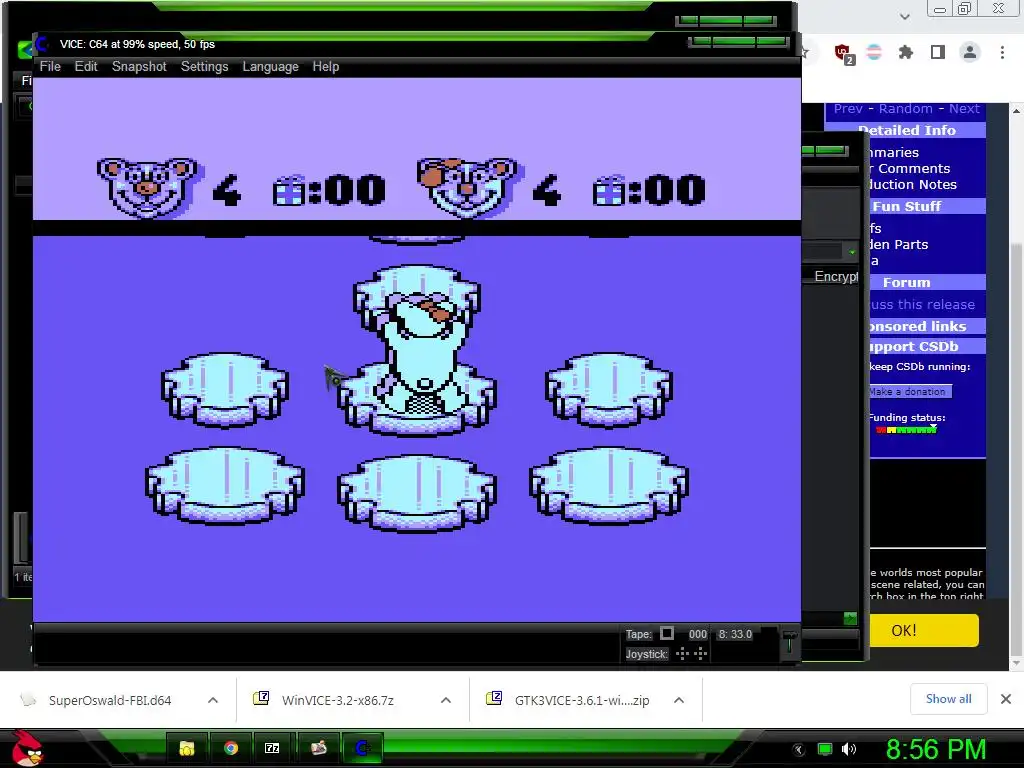Click the browser page vertical scrollbar
The height and width of the screenshot is (768, 1024).
click(x=1016, y=451)
